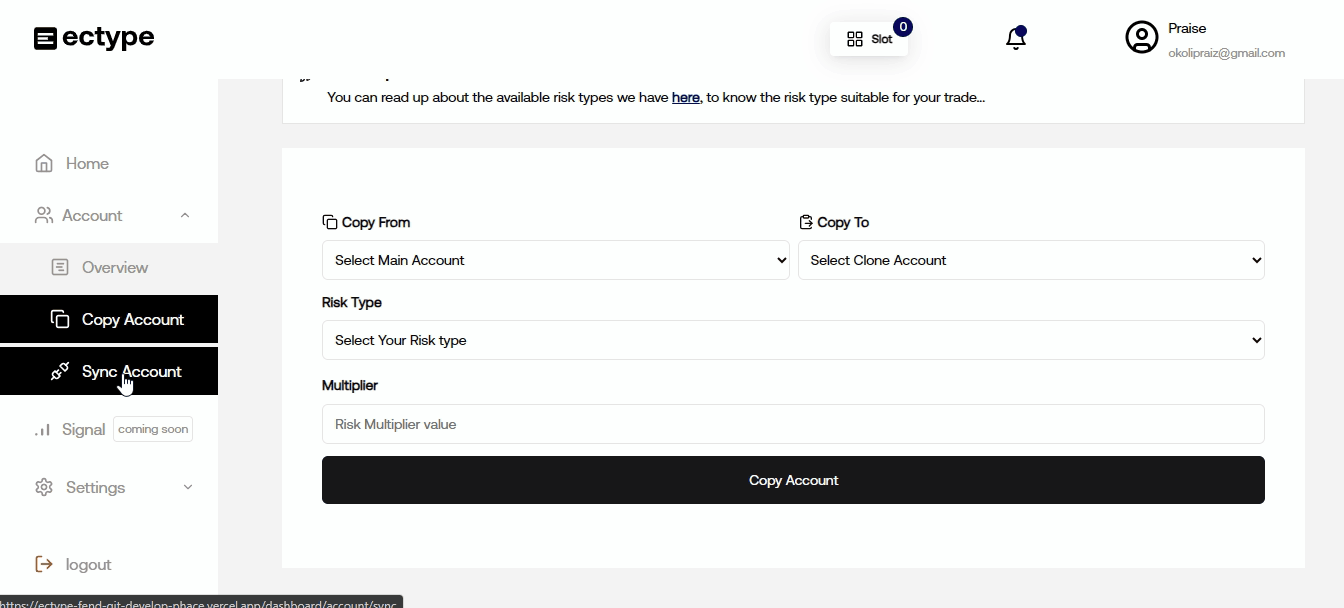The image size is (1344, 608).
Task: Collapse the Account sidebar section
Action: click(185, 215)
